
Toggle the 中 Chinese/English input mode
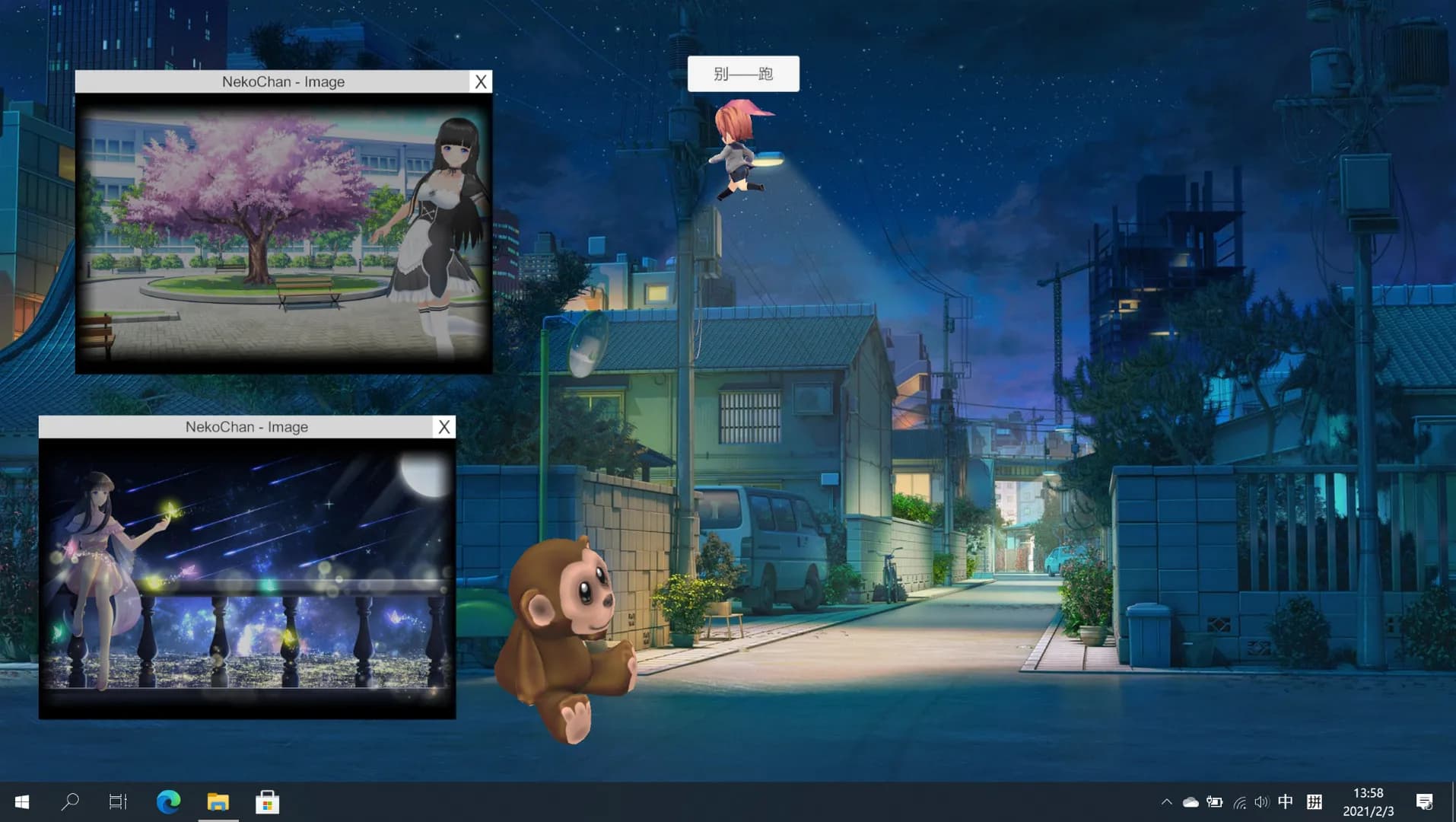[1286, 801]
